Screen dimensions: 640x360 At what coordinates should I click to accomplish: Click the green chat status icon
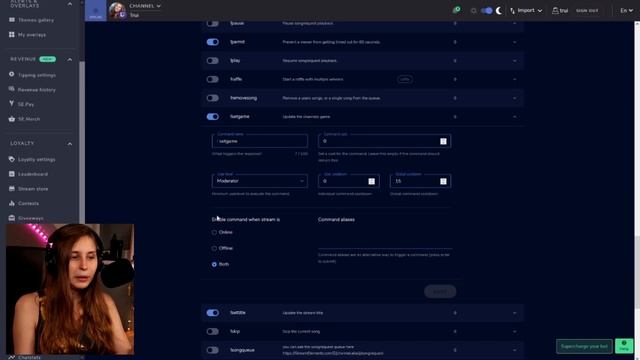pos(457,10)
